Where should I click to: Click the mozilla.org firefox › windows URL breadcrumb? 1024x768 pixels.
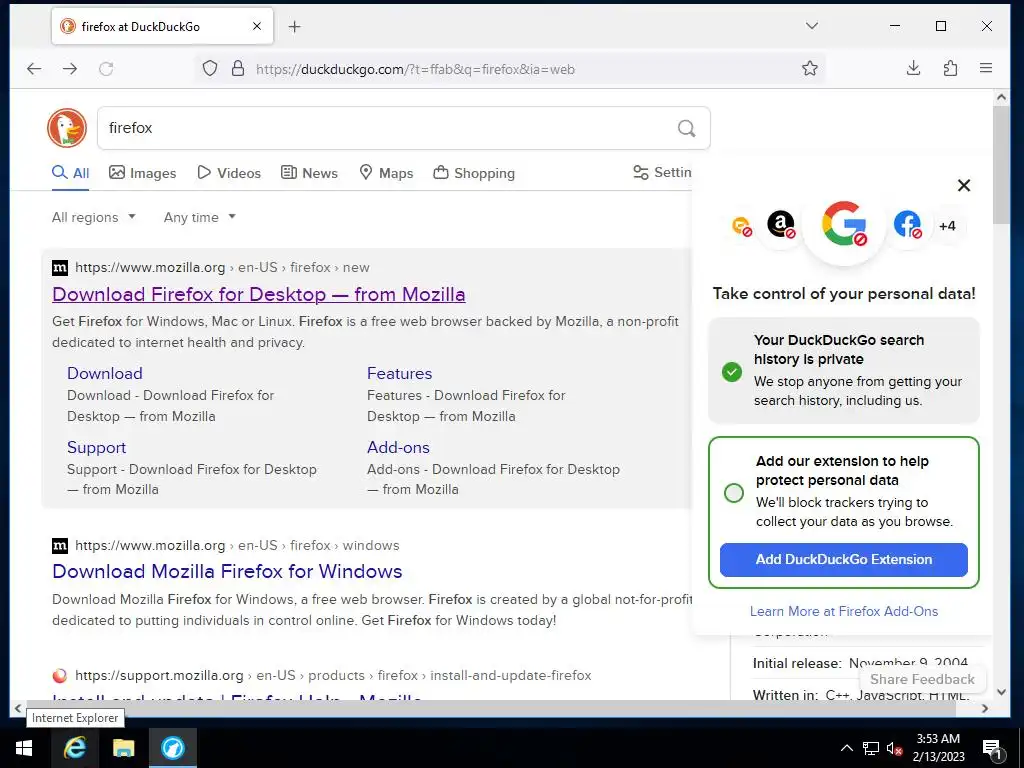[x=237, y=545]
